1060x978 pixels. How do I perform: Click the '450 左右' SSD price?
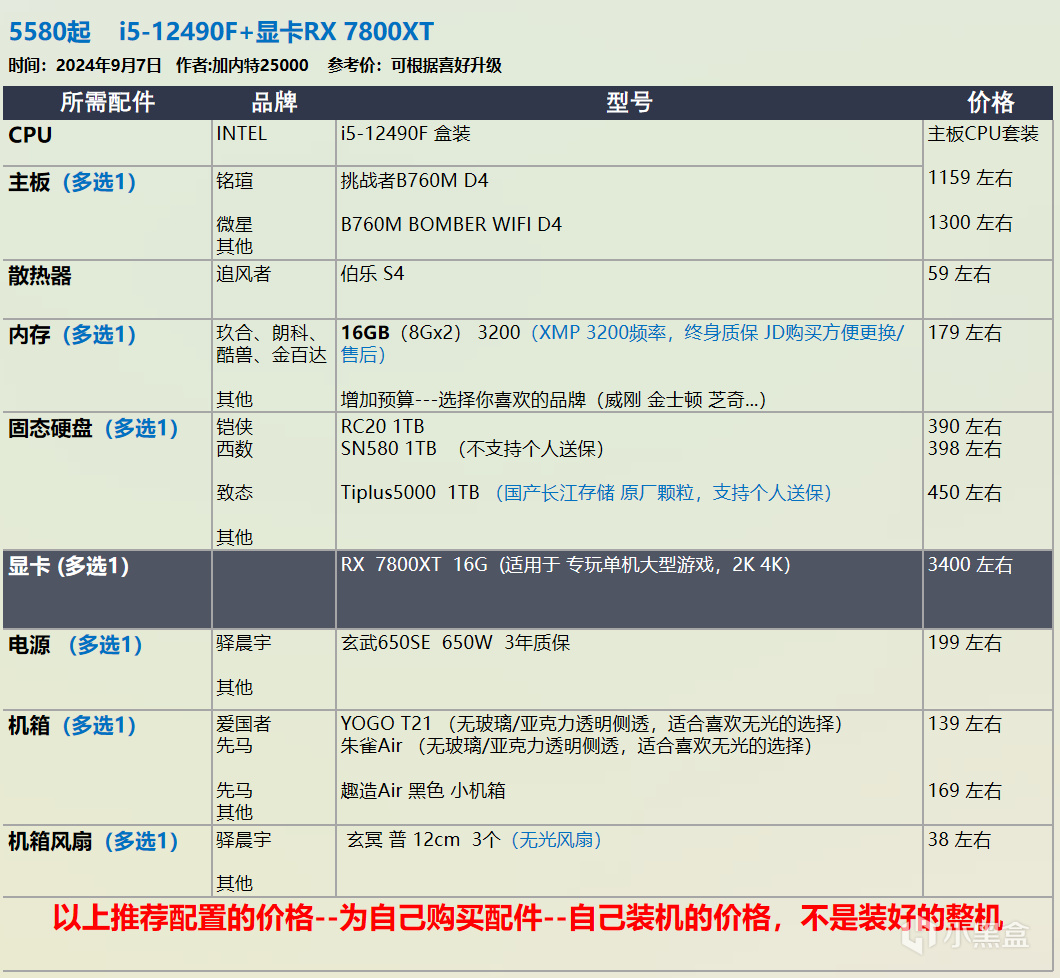click(x=965, y=493)
